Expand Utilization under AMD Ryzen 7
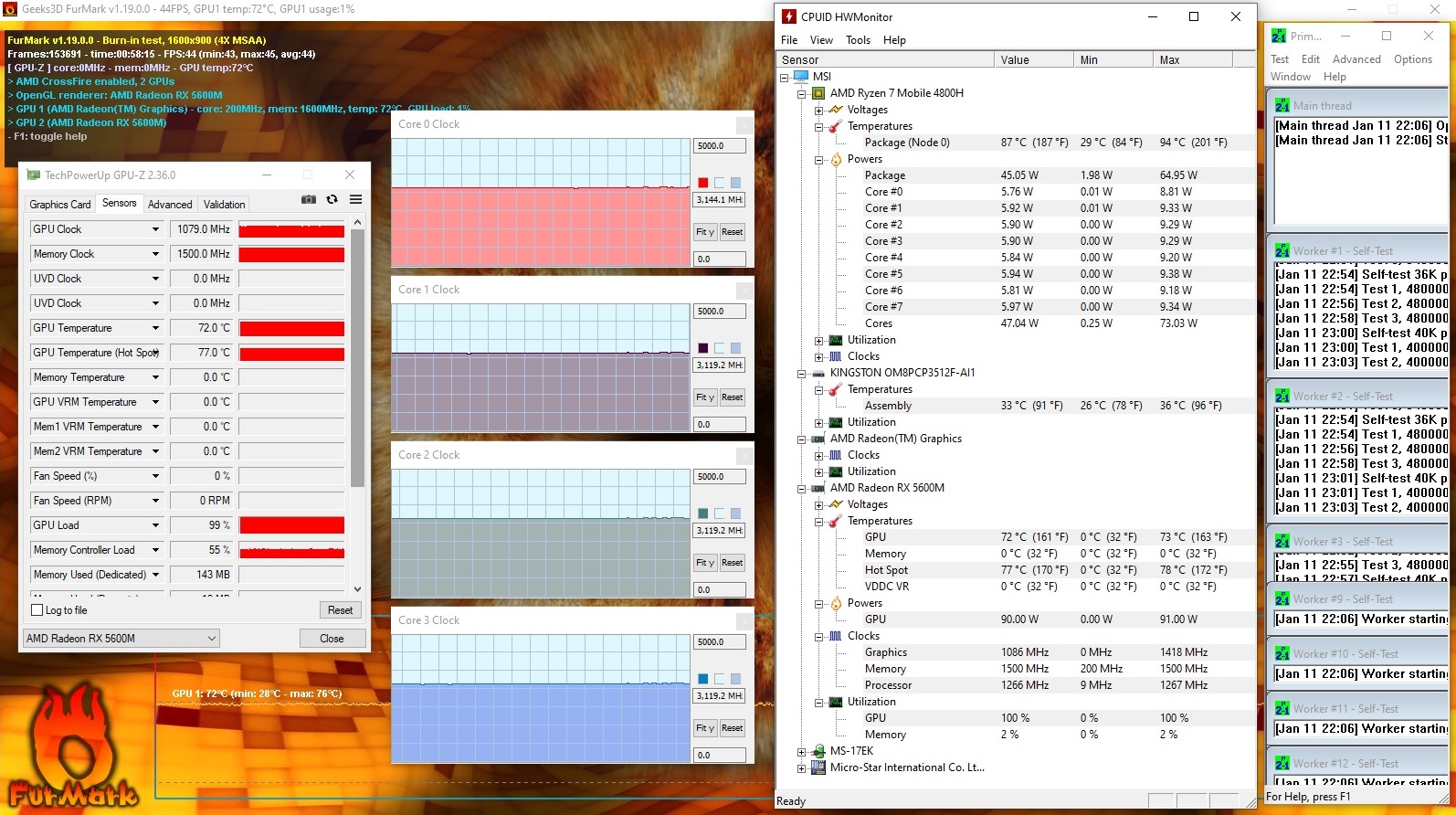 point(818,341)
